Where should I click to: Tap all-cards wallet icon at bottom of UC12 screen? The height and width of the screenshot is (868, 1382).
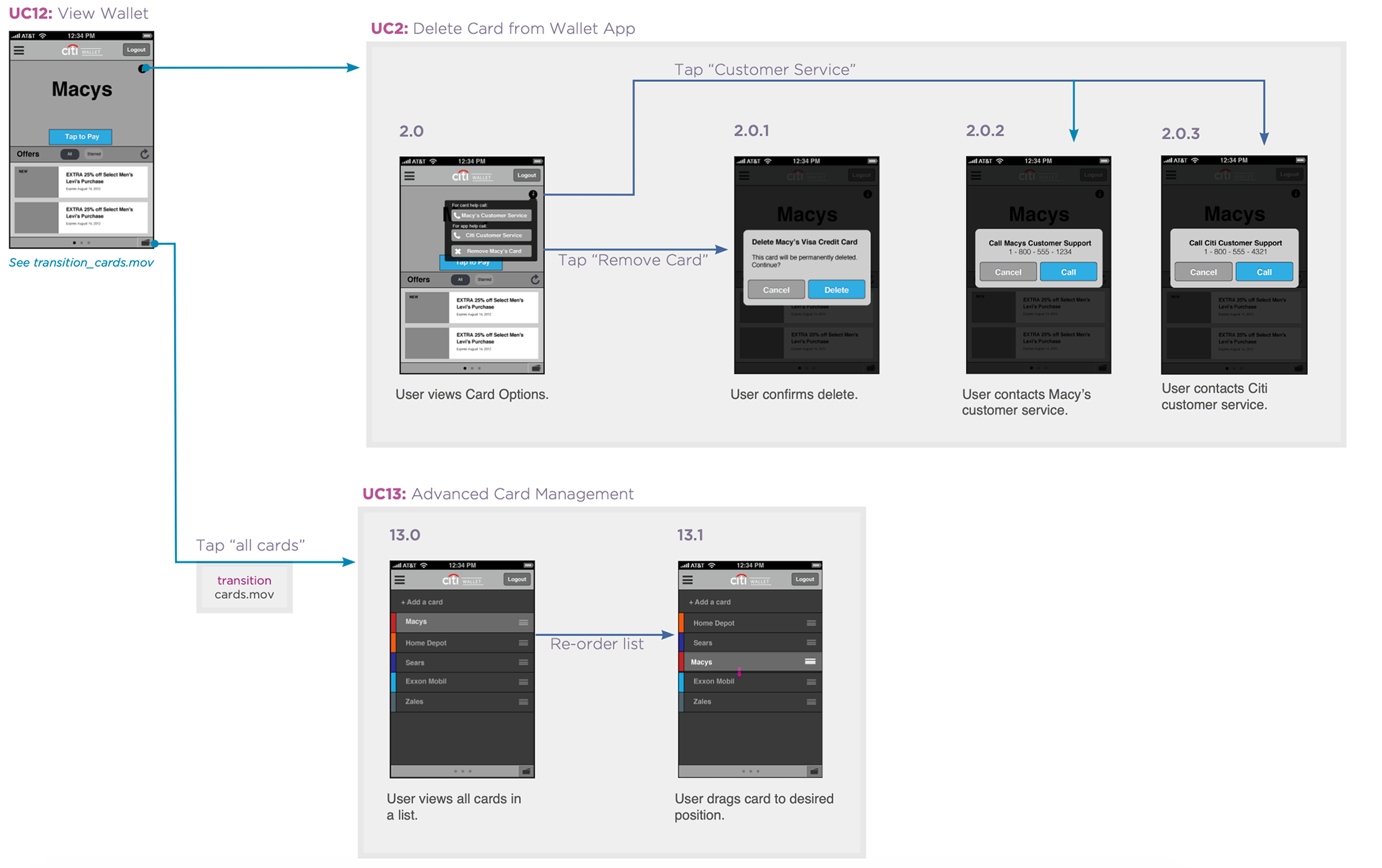(x=146, y=243)
